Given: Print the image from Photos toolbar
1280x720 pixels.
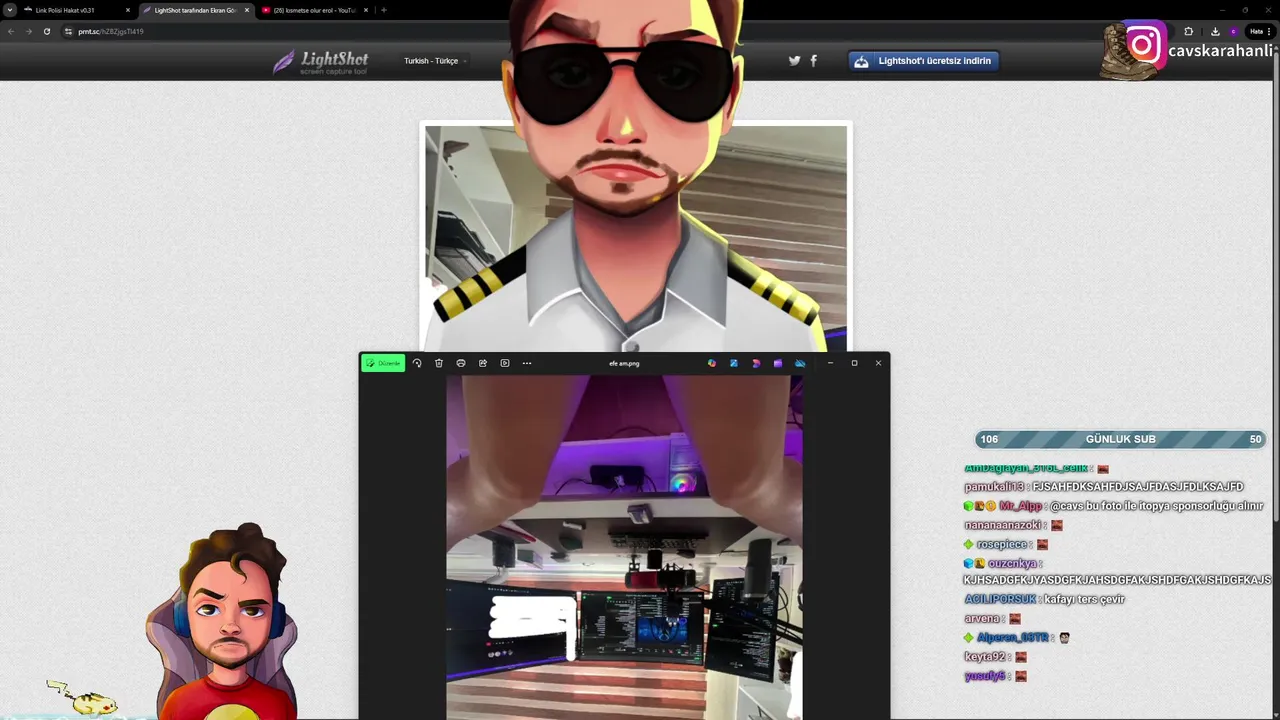Looking at the screenshot, I should pyautogui.click(x=461, y=363).
